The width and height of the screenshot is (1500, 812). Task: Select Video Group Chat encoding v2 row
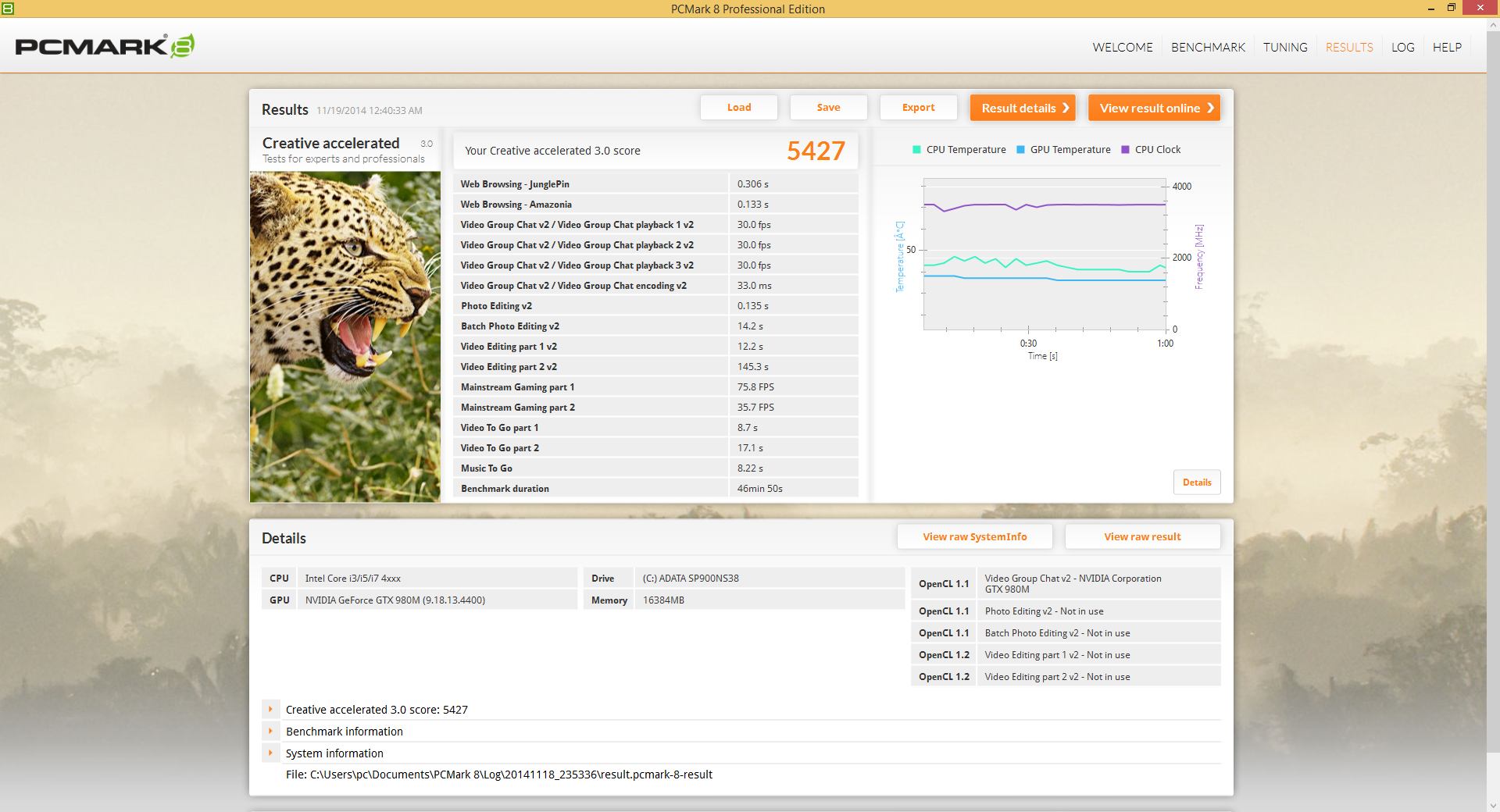[655, 286]
